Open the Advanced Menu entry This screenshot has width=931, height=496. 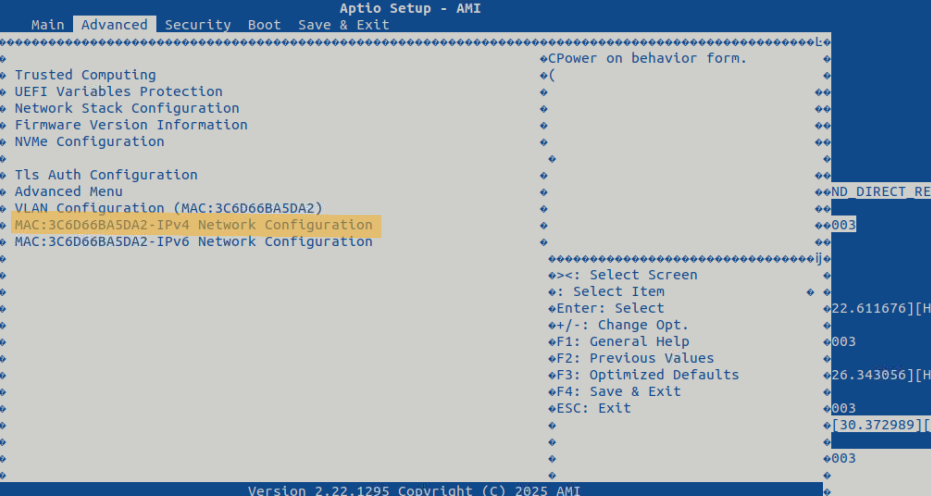click(68, 192)
